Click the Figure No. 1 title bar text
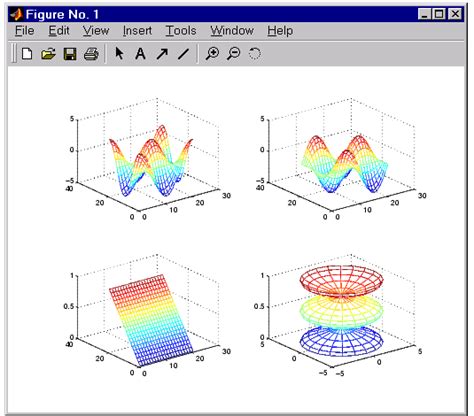The width and height of the screenshot is (474, 416). coord(62,15)
